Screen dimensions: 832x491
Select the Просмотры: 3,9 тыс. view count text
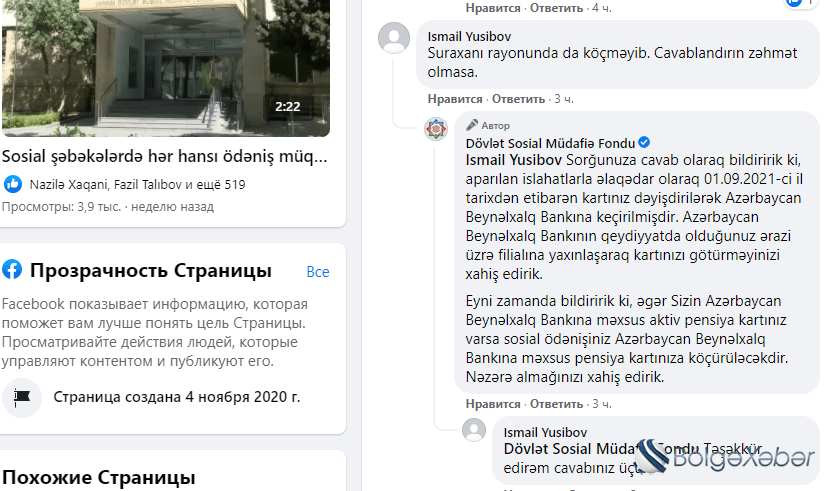coord(61,206)
